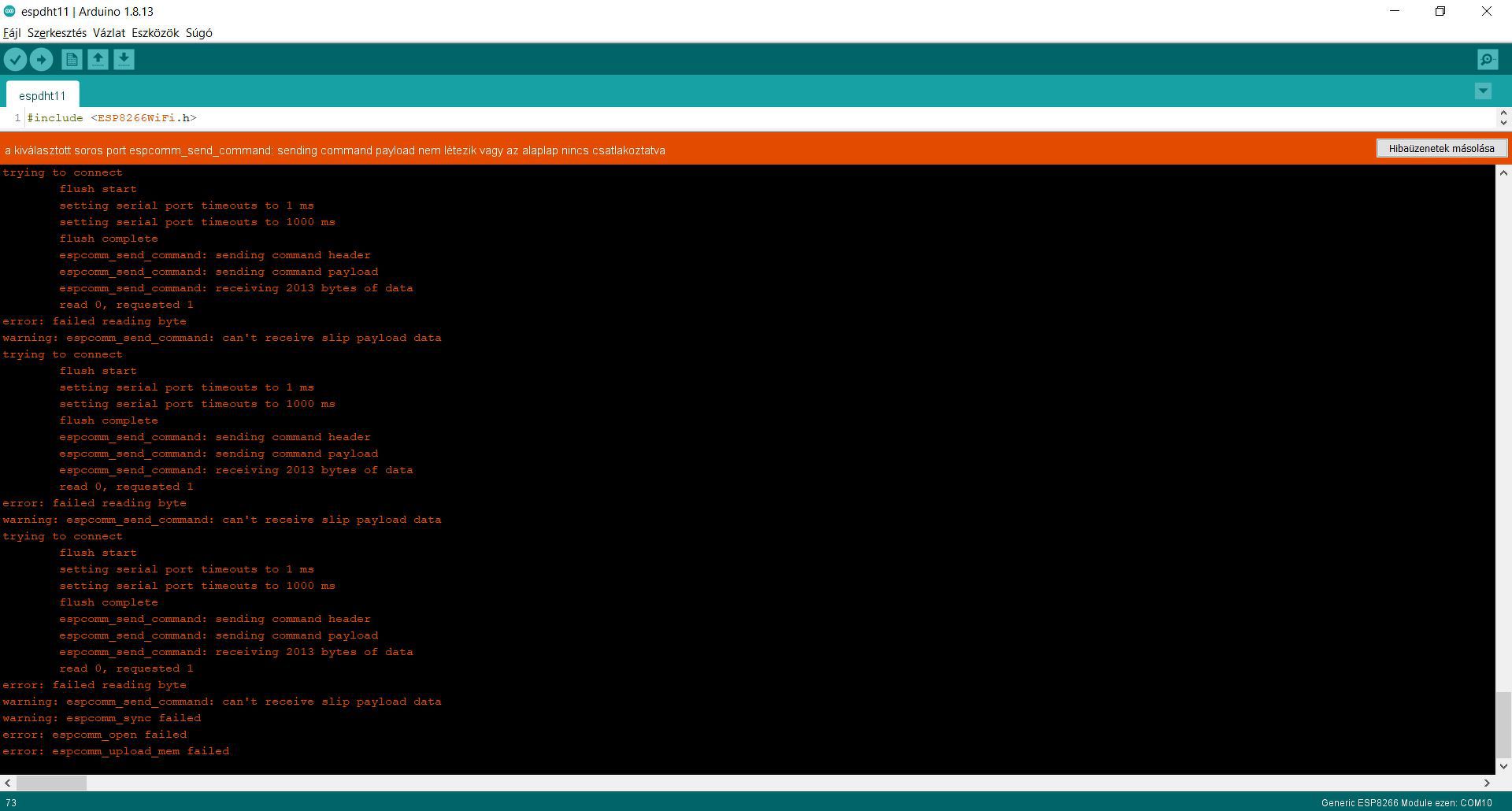The image size is (1512, 811).
Task: Click the editor scroll down arrow
Action: click(x=1503, y=123)
